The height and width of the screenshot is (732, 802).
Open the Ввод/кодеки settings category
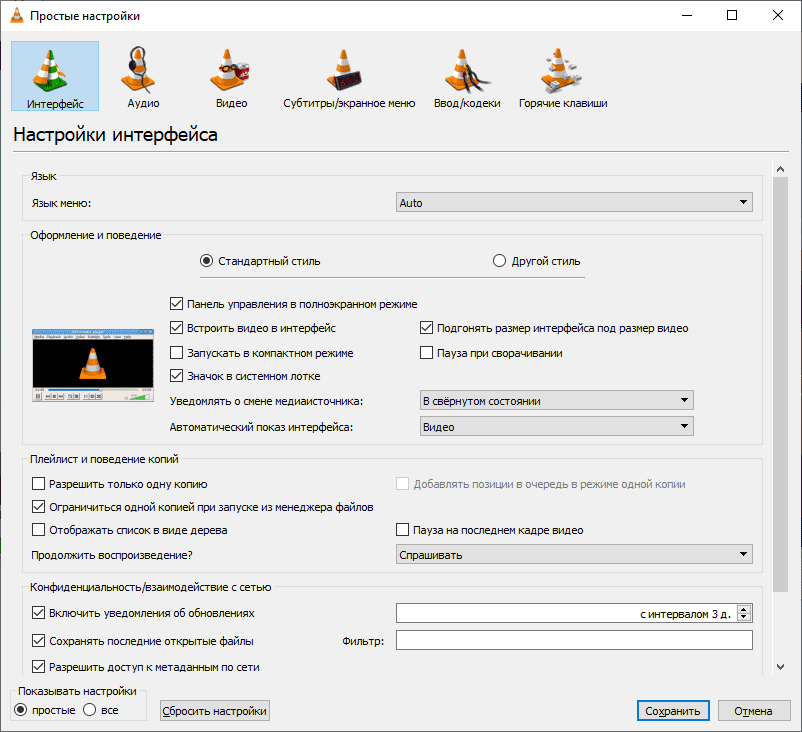point(467,77)
